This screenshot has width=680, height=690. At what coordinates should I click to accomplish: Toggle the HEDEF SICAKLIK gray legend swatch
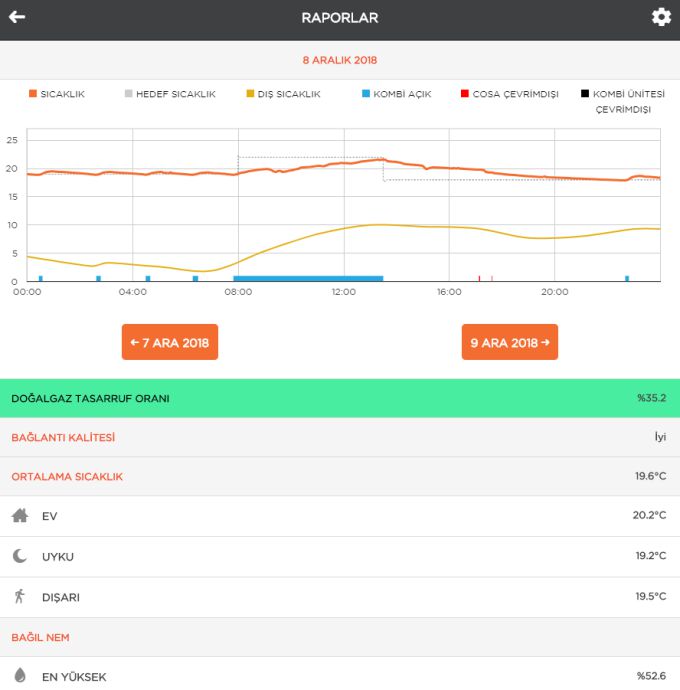coord(128,93)
